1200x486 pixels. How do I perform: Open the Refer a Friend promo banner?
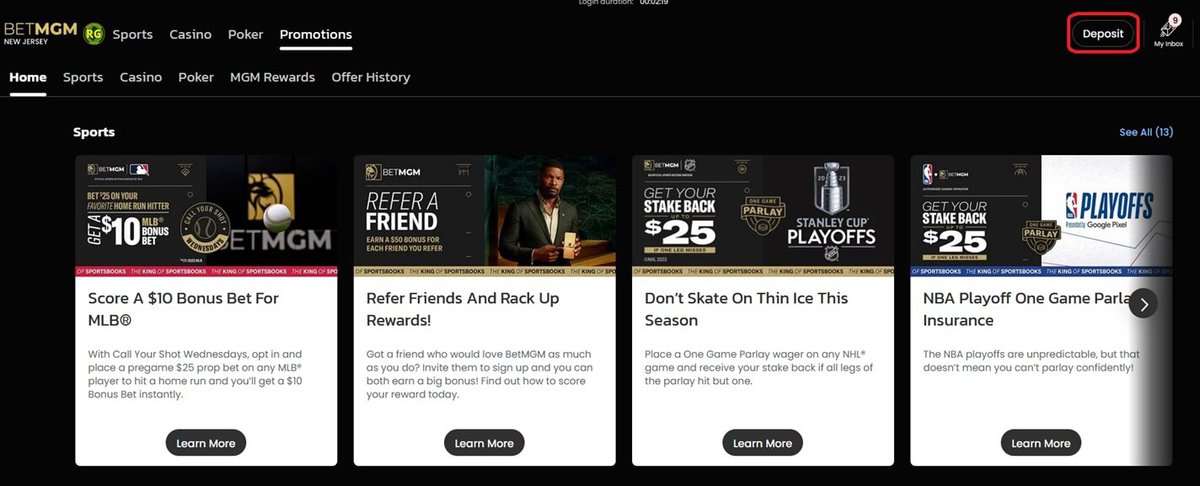(485, 215)
